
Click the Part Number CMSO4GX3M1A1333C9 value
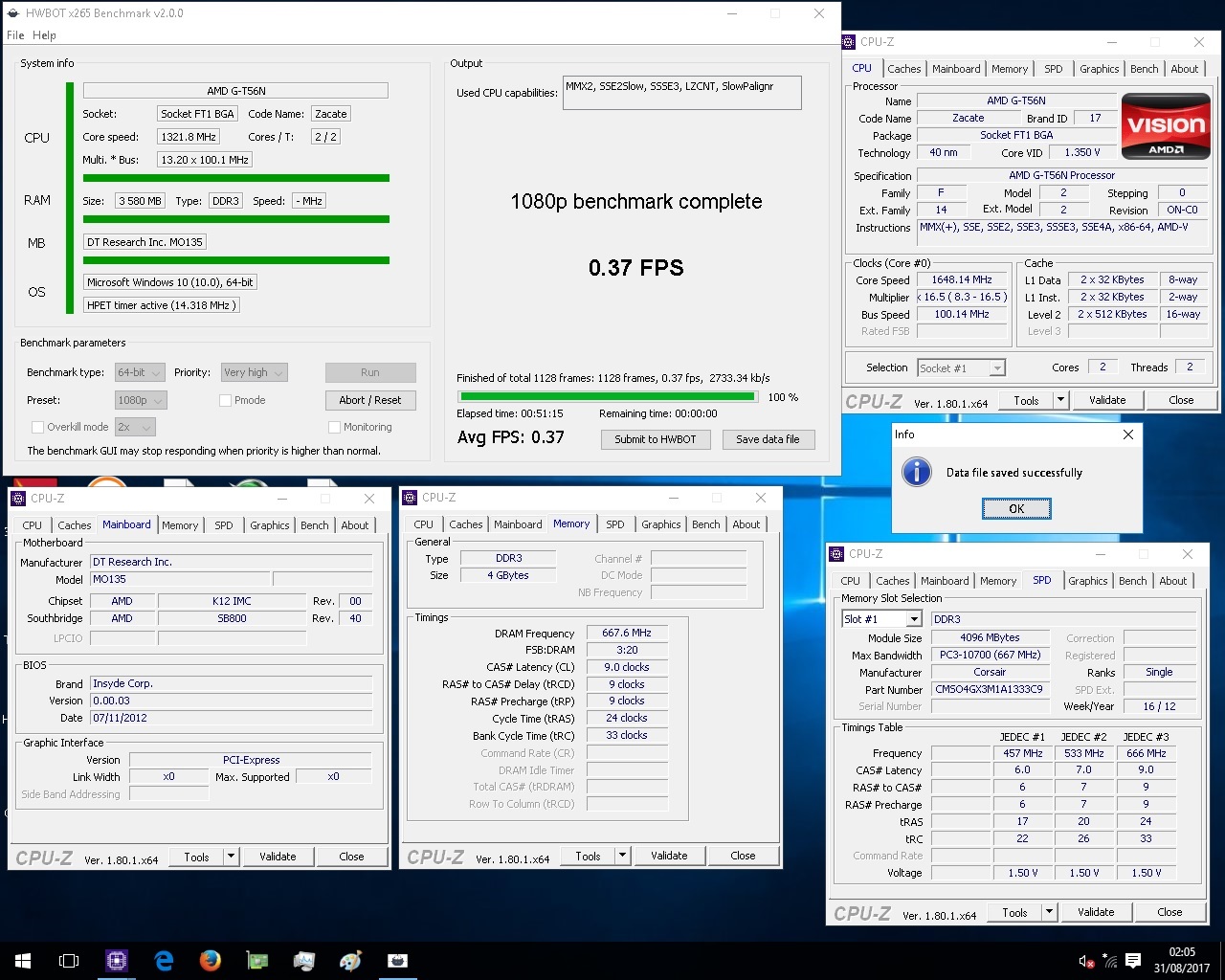pos(989,690)
